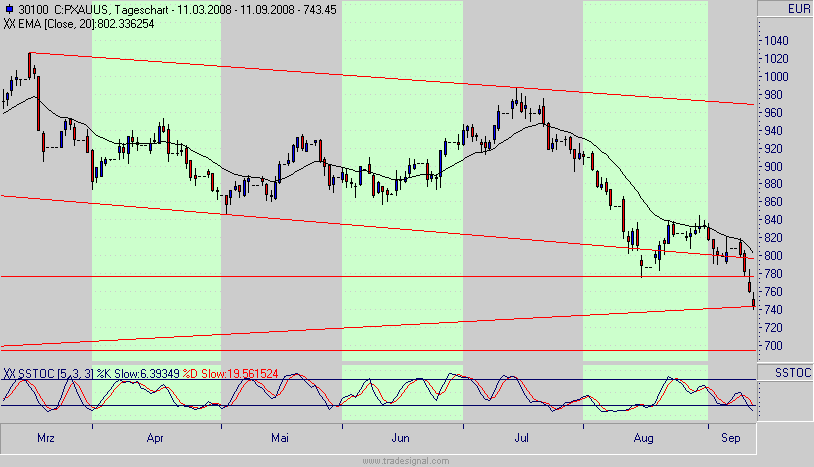Click the Jun month label
Viewport: 814px width, 467px height.
coord(400,438)
